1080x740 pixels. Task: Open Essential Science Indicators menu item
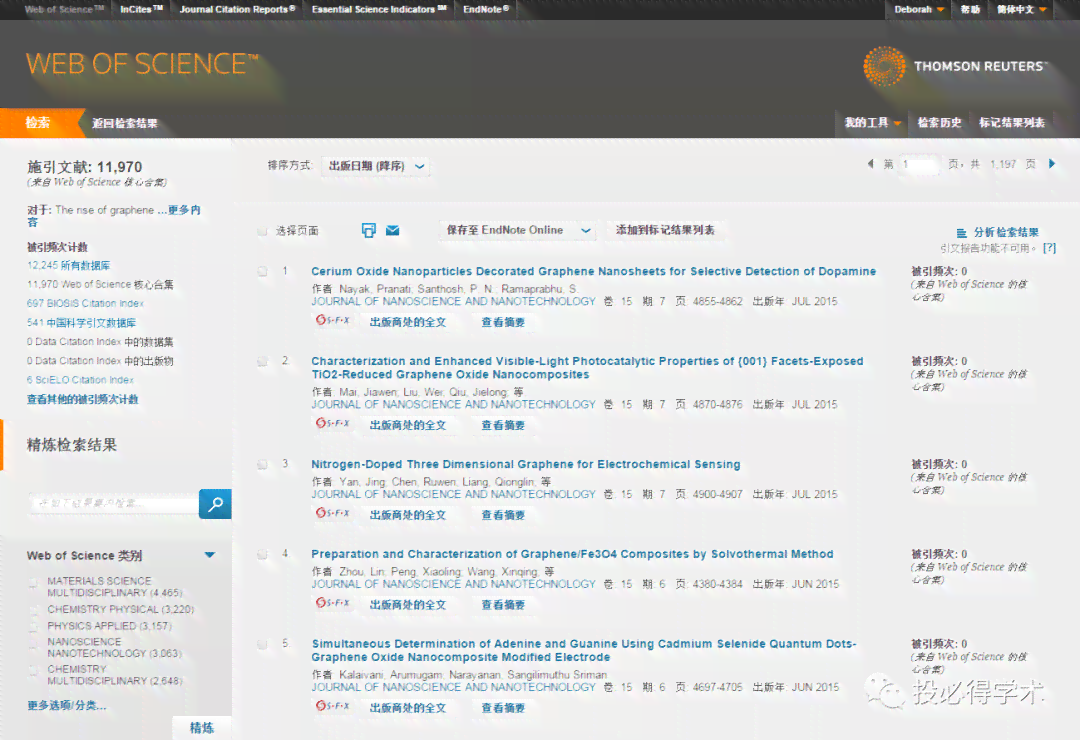tap(380, 10)
